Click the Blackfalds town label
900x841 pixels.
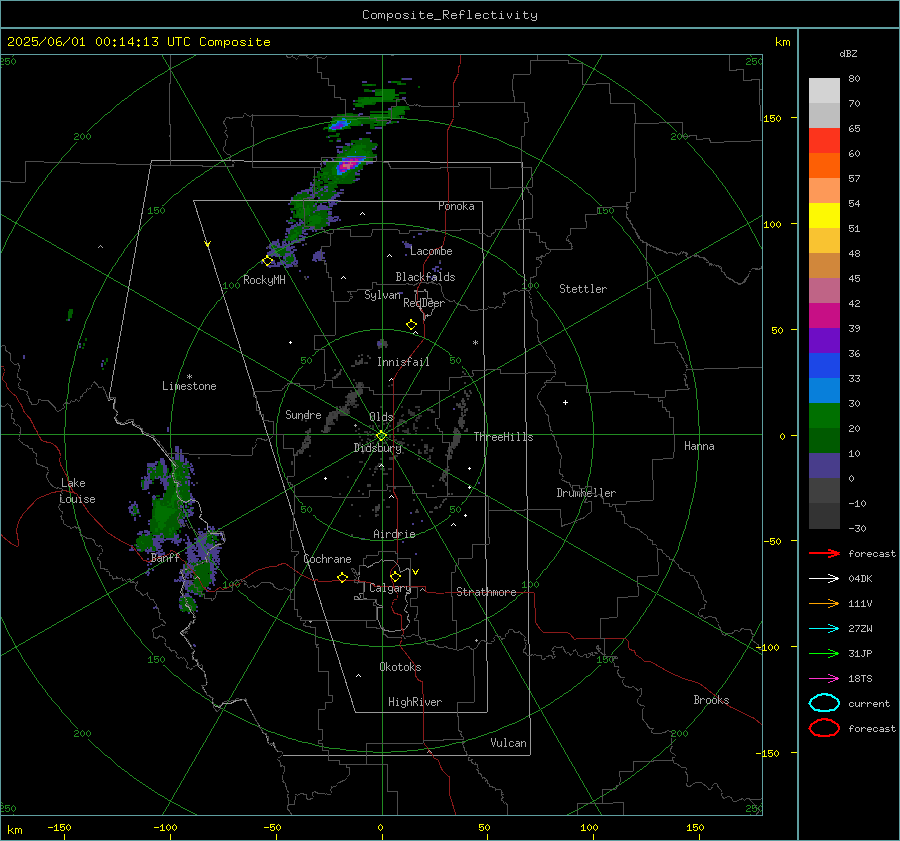coord(425,277)
